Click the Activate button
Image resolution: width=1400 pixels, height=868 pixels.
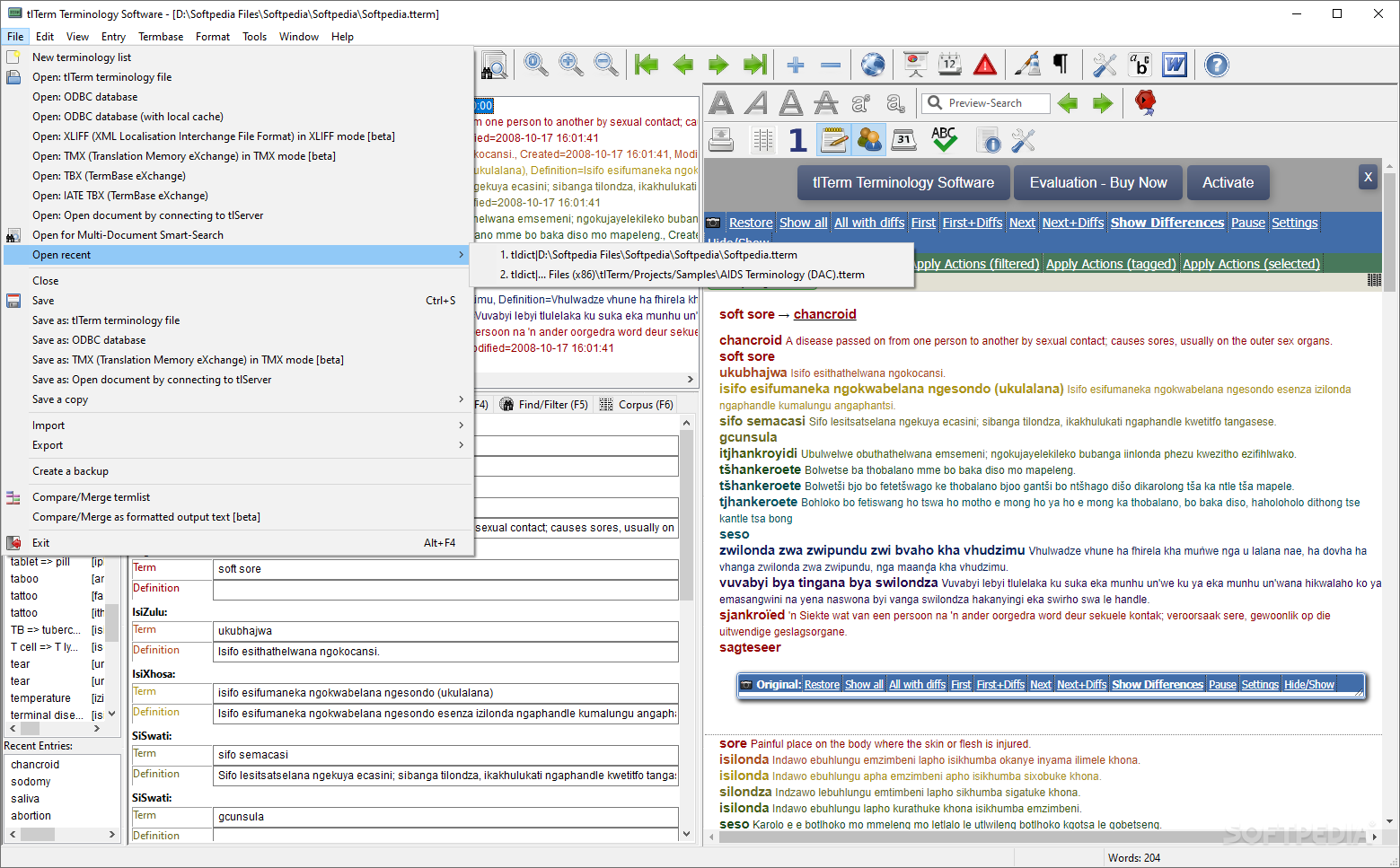click(x=1228, y=182)
